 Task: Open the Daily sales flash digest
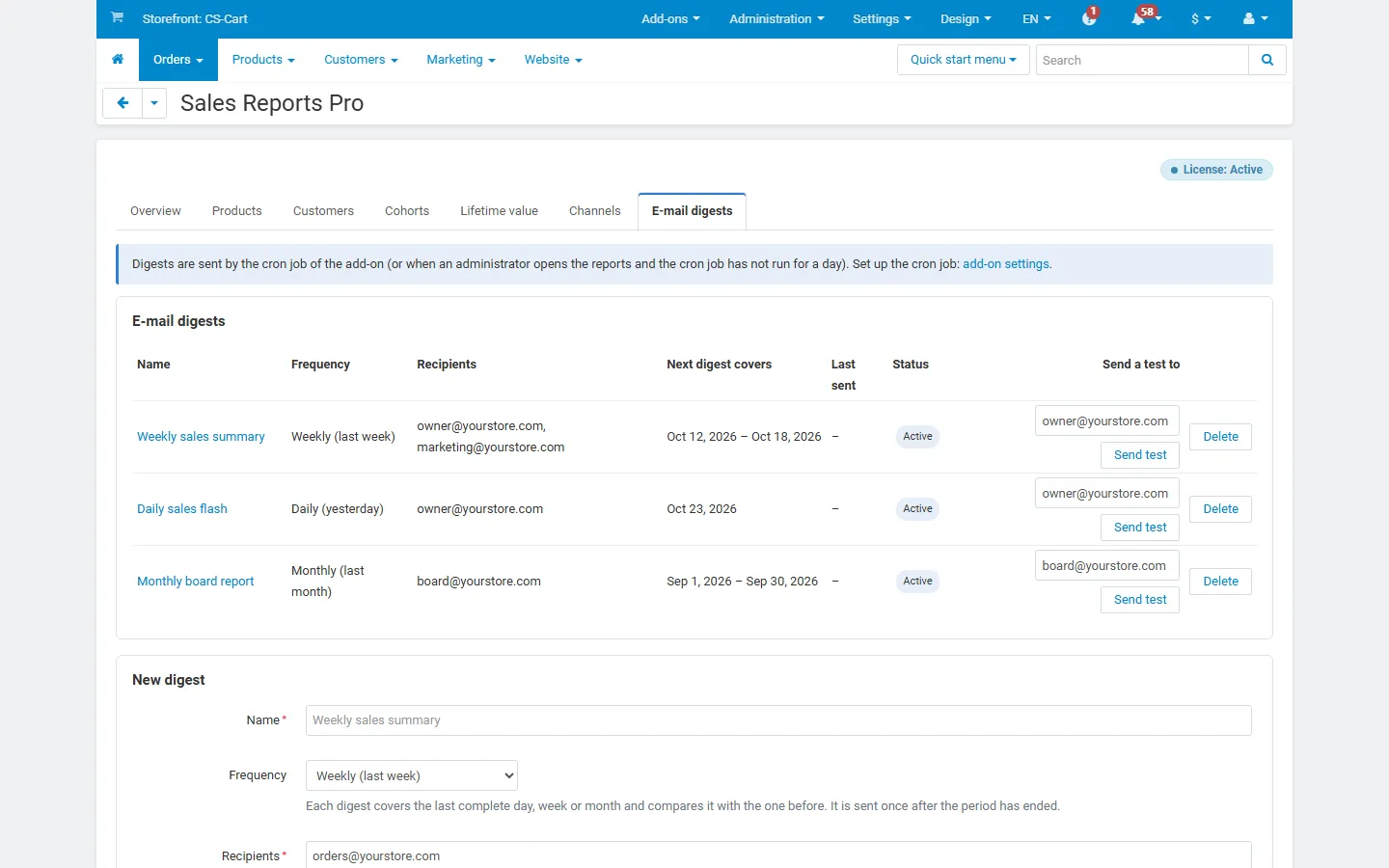(182, 509)
